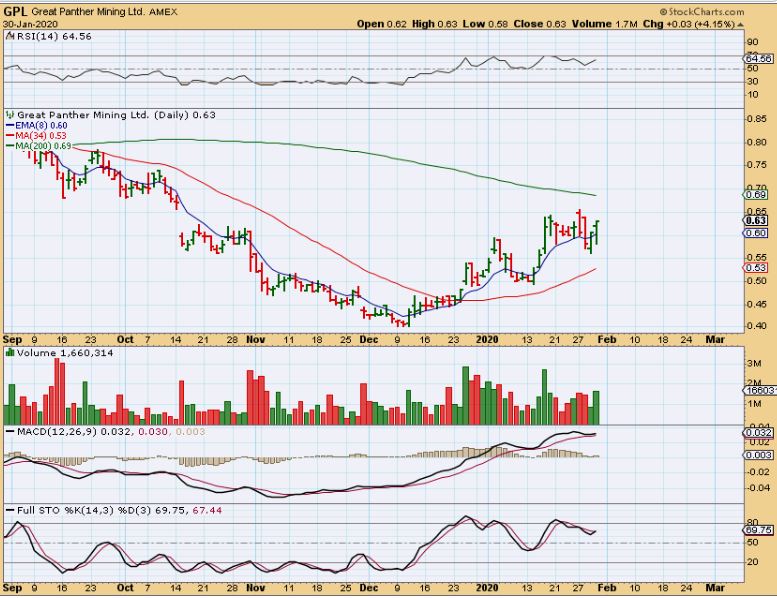Click the 0.003 MACD histogram axis tag

[758, 455]
